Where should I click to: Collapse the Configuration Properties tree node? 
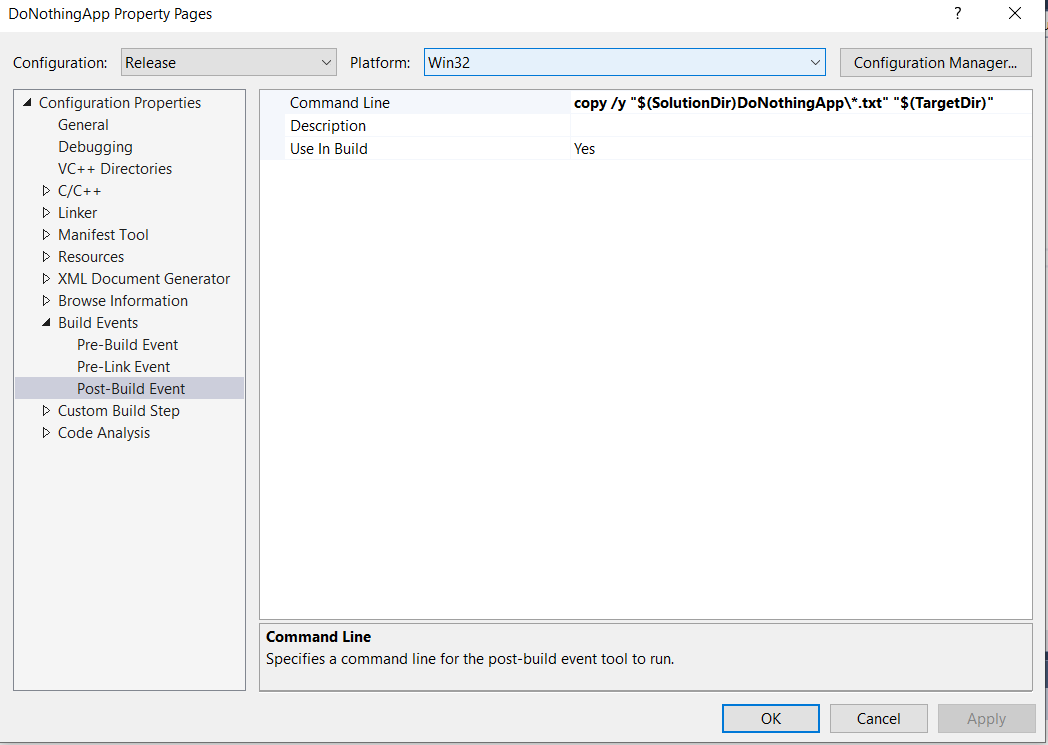(x=27, y=103)
